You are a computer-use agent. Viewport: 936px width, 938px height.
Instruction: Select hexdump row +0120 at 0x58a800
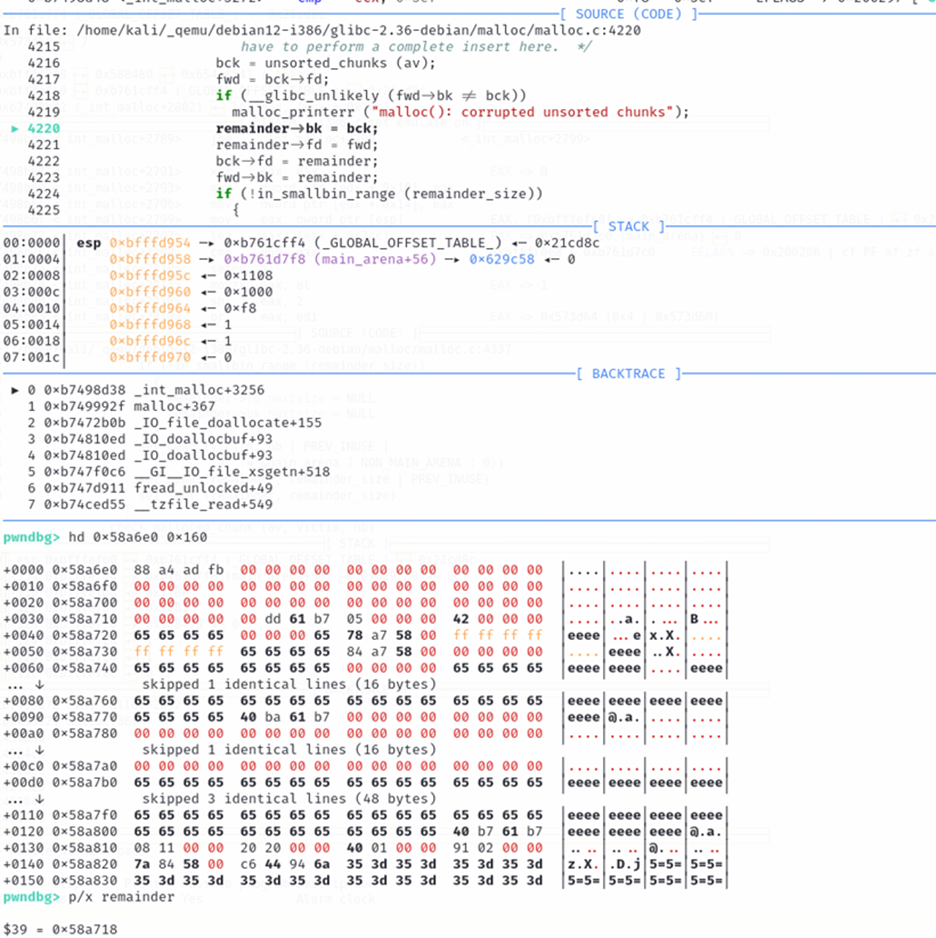365,832
